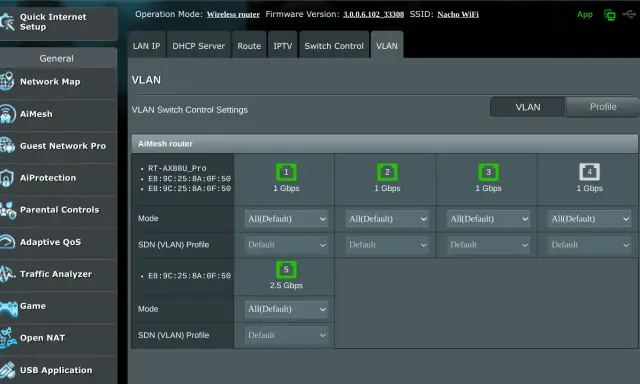Open Adaptive QoS page

pos(58,242)
